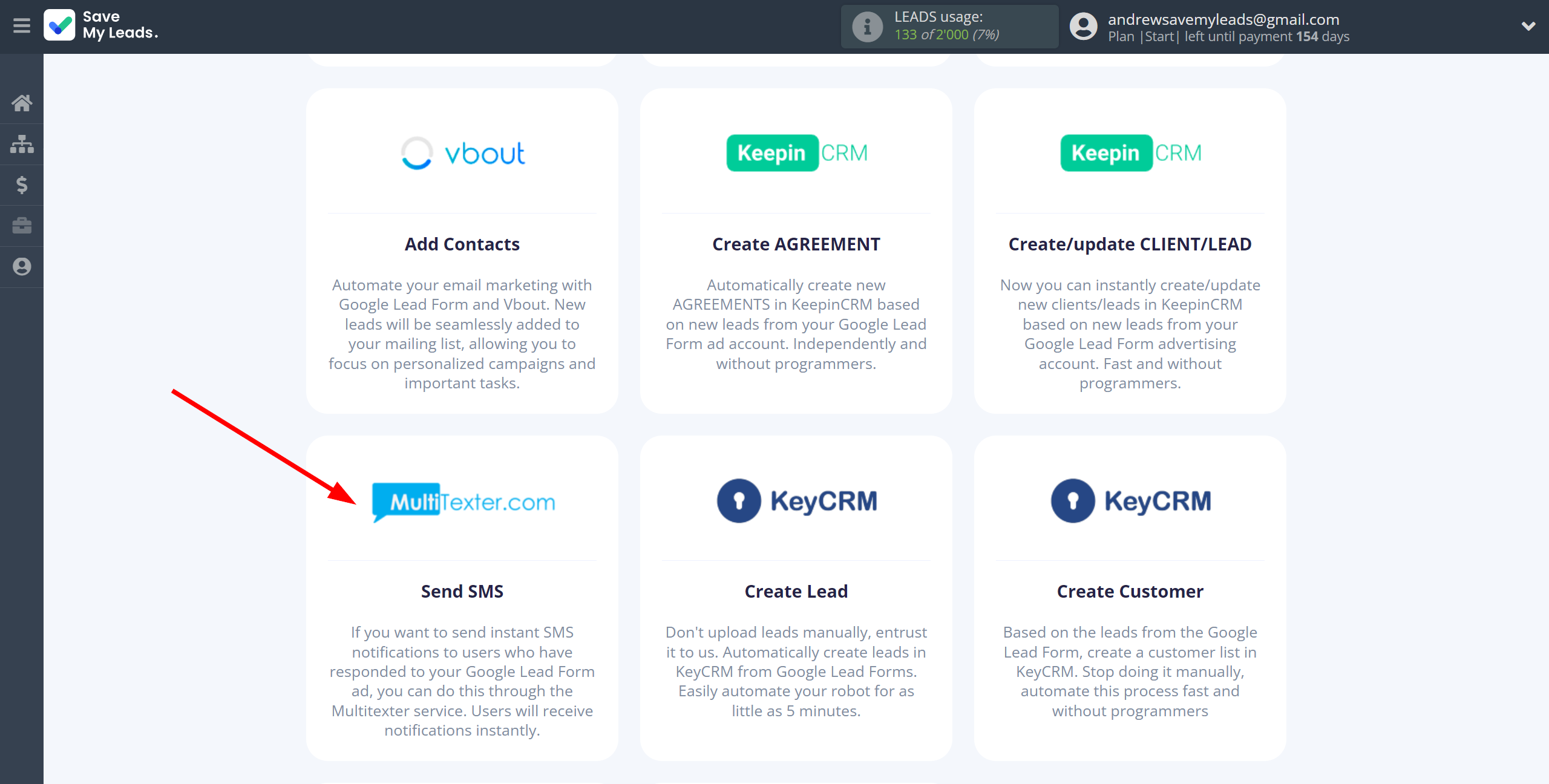Click the account email andrewsavemyleads@gmail.com
This screenshot has width=1549, height=784.
point(1223,19)
